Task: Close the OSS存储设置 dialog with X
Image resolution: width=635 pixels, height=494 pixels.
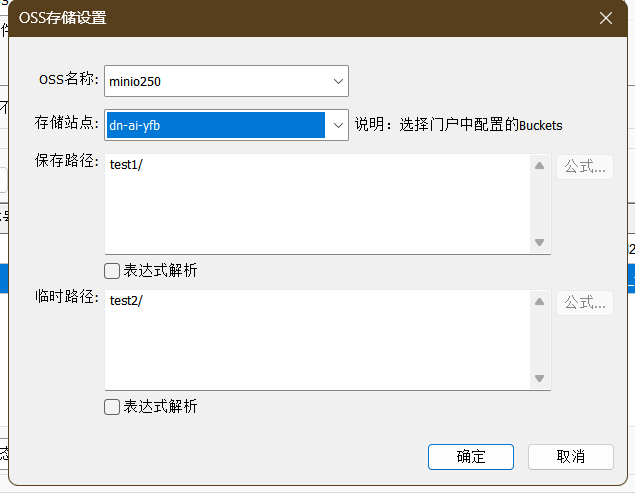Action: point(606,18)
